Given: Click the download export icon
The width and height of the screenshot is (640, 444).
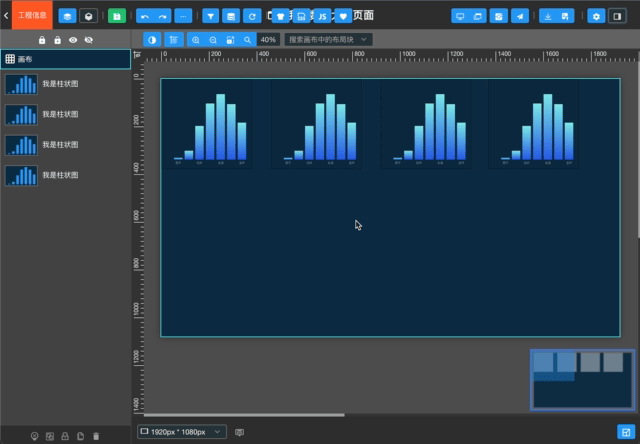Looking at the screenshot, I should (548, 16).
